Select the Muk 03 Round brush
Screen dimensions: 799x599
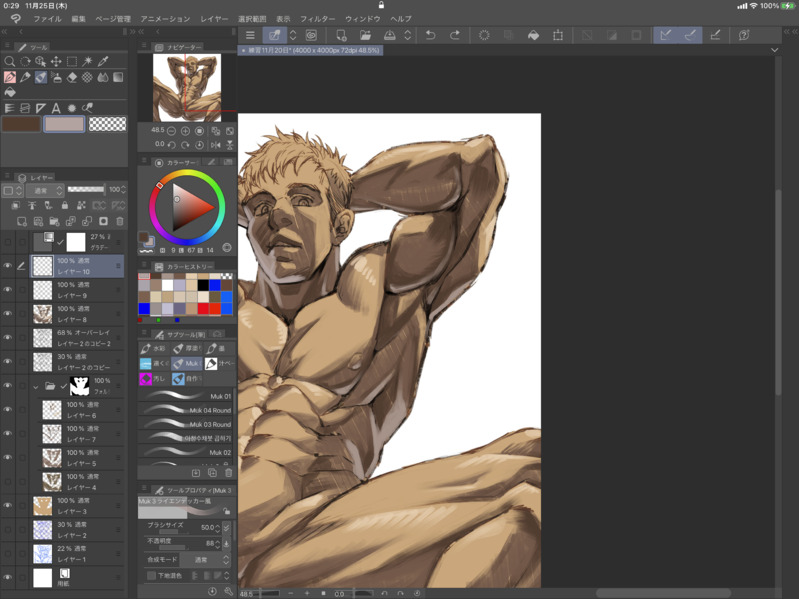186,424
